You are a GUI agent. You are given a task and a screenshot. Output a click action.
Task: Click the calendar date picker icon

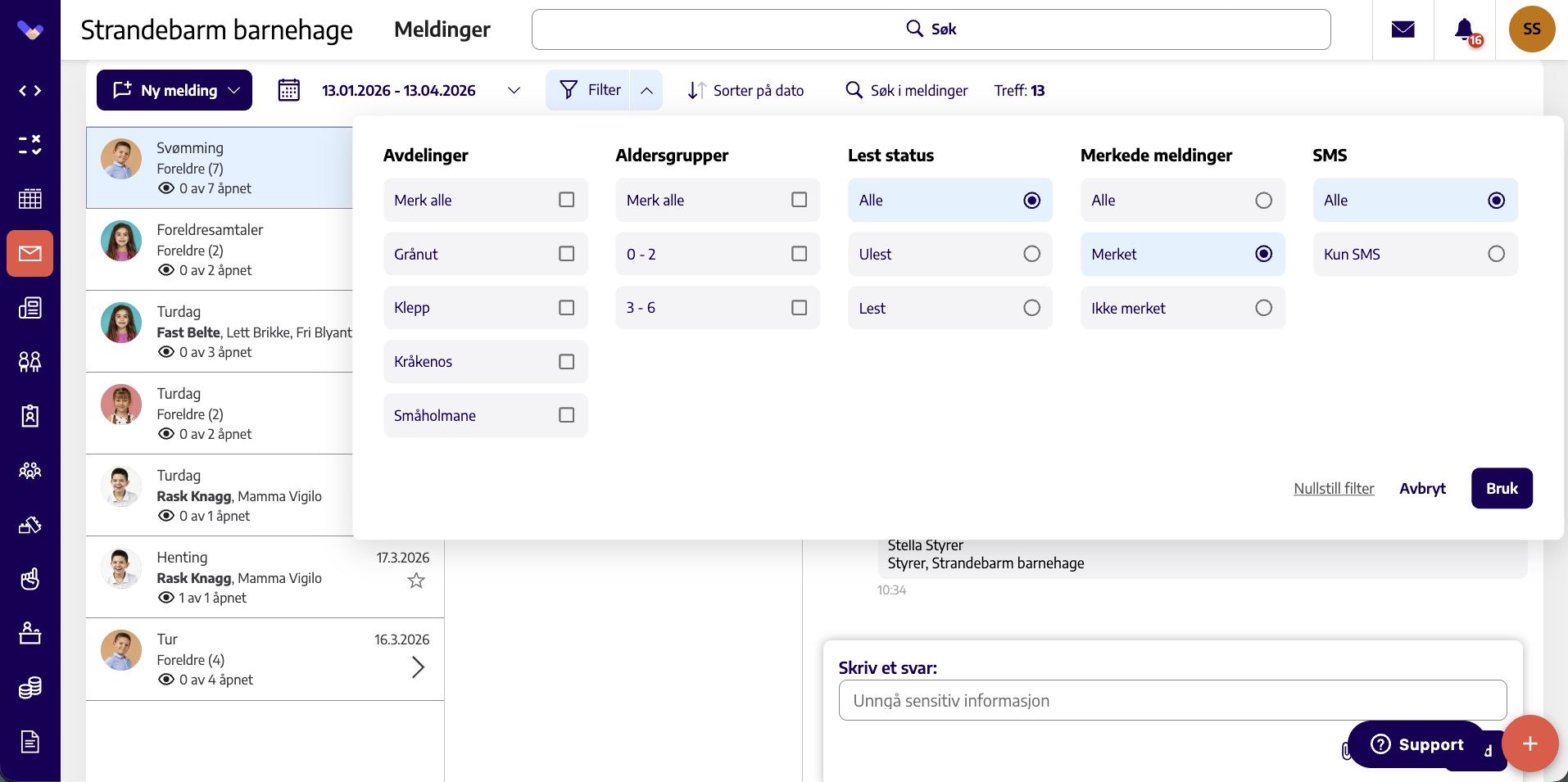point(288,90)
